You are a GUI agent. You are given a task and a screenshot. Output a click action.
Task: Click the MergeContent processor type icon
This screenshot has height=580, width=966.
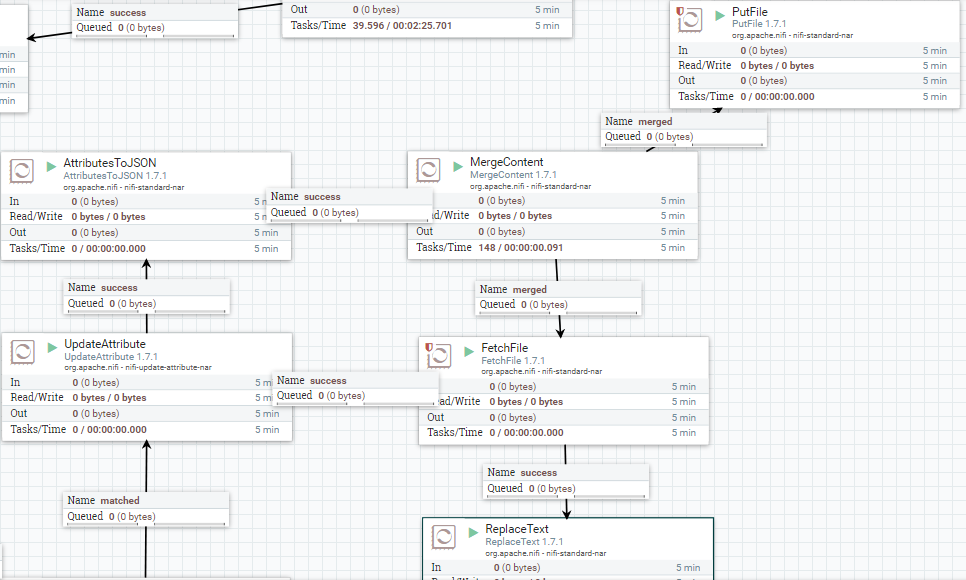[428, 170]
